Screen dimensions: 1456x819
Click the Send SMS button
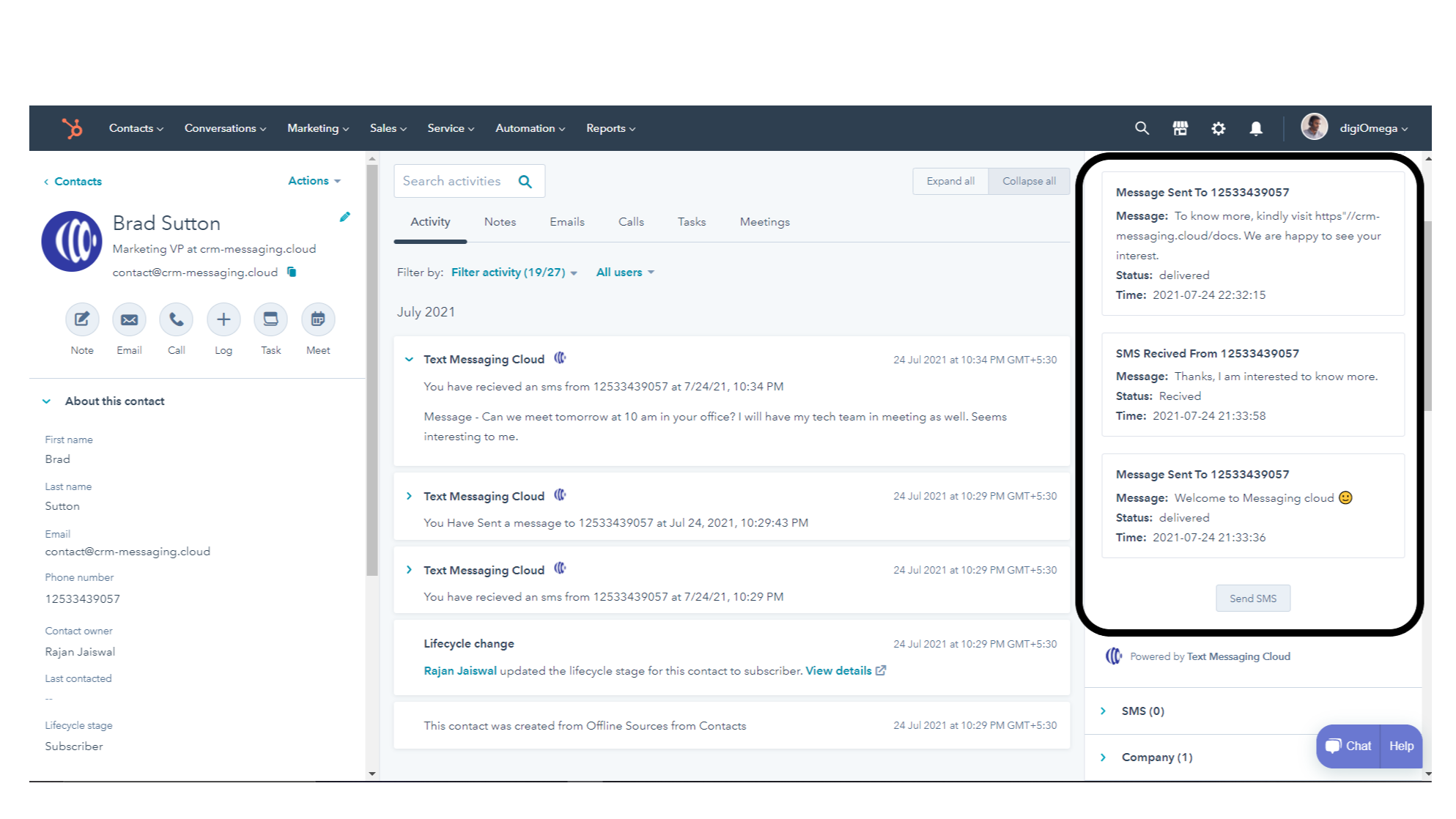(1253, 598)
